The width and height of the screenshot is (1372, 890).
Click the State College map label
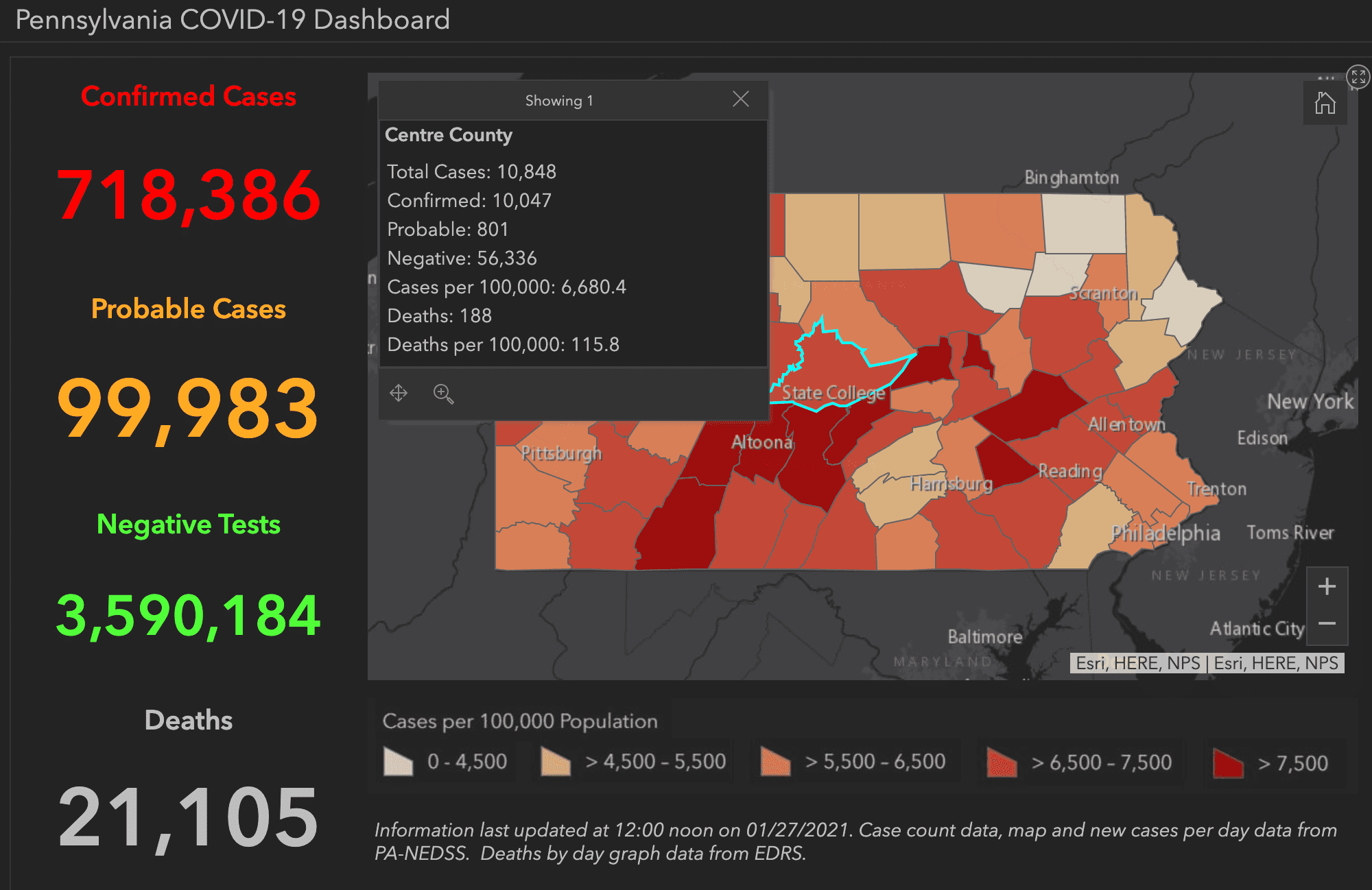tap(833, 393)
